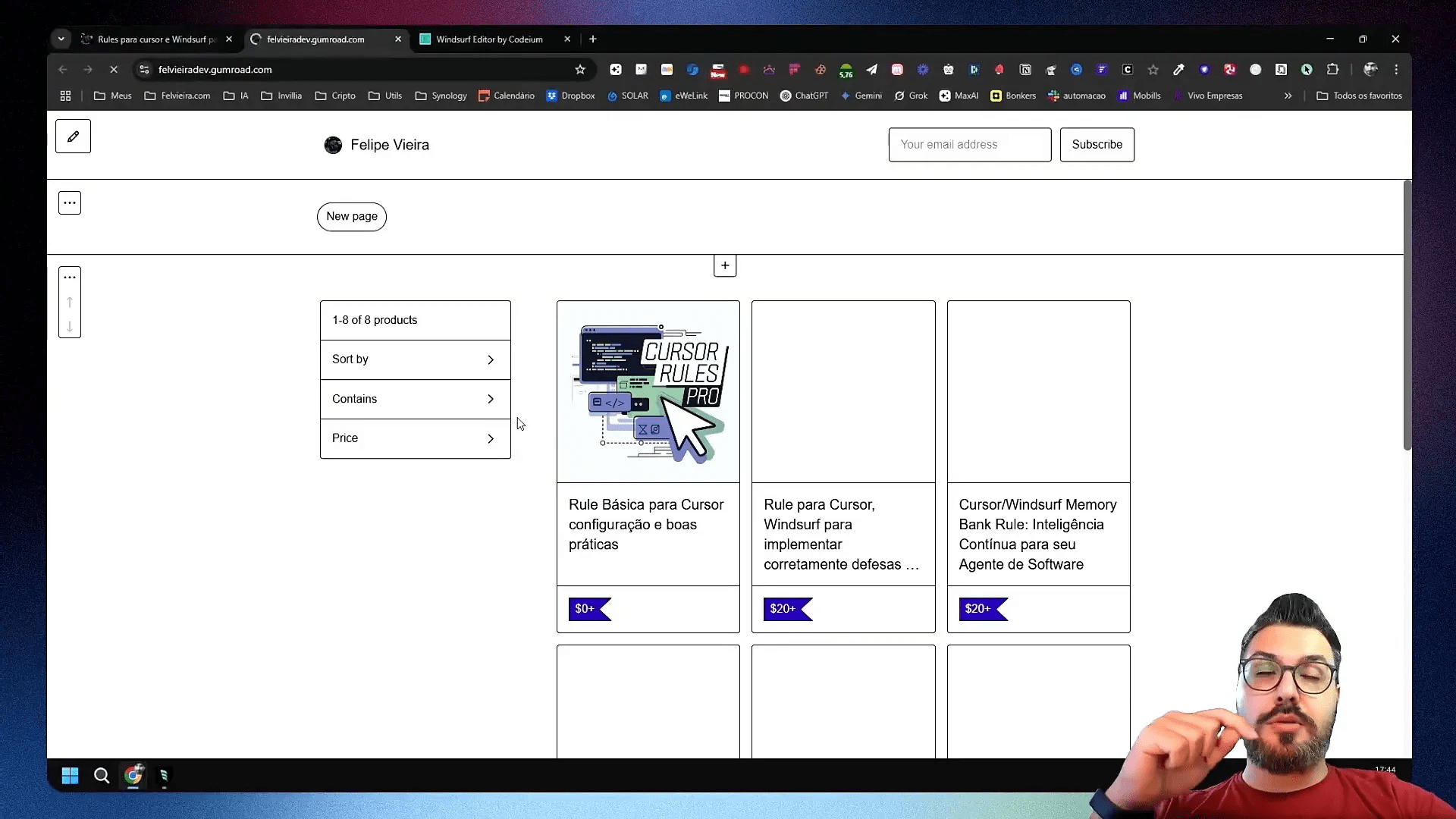1456x819 pixels.
Task: Open the ChatGPT bookmark
Action: (804, 96)
